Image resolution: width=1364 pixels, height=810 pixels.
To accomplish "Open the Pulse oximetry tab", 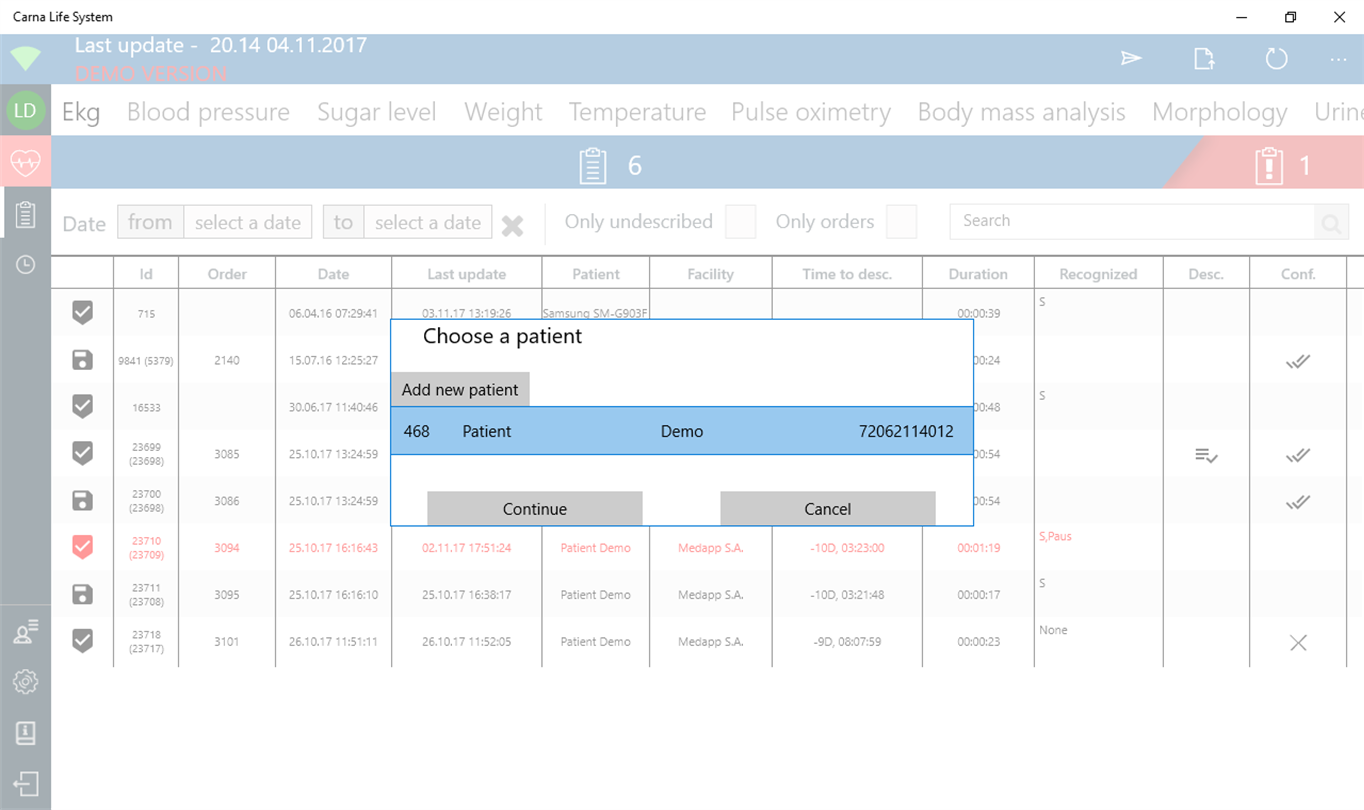I will [811, 112].
